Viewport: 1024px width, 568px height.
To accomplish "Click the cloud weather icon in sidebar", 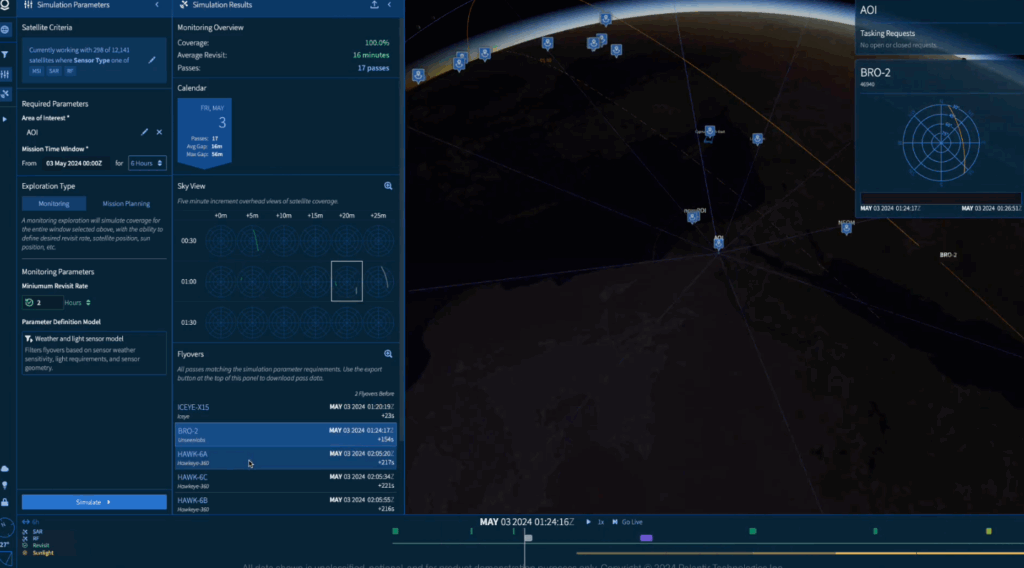I will point(5,469).
